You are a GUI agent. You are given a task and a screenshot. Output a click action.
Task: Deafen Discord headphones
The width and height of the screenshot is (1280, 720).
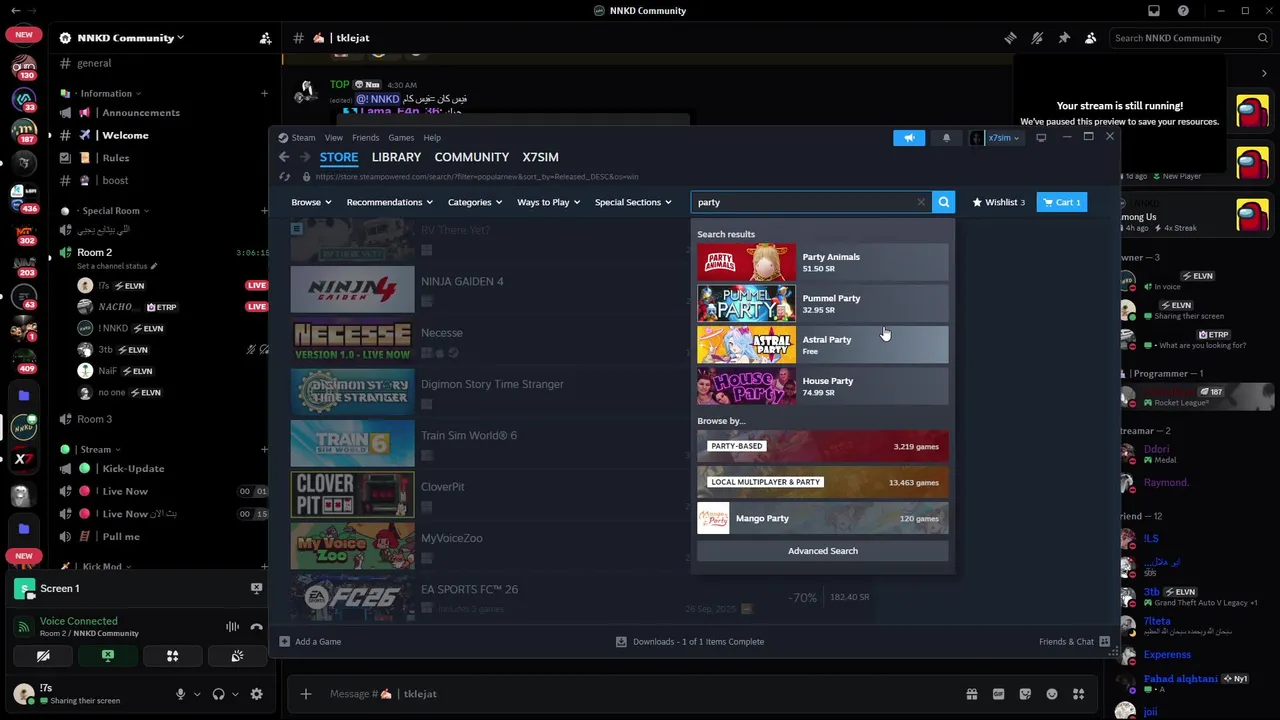click(x=218, y=694)
